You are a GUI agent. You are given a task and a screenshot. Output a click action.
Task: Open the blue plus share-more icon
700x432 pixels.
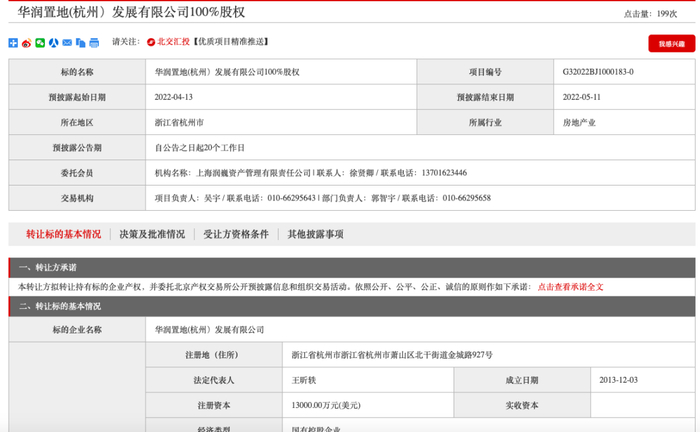[13, 43]
